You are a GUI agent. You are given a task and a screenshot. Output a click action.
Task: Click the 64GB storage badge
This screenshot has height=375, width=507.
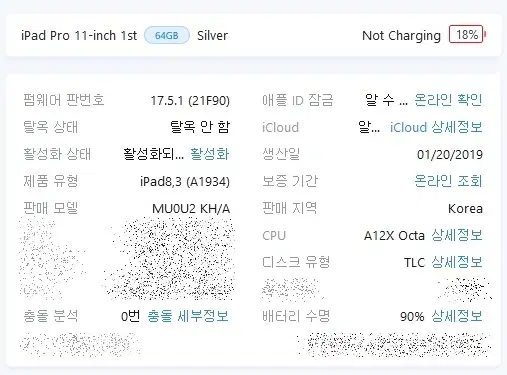tap(167, 35)
